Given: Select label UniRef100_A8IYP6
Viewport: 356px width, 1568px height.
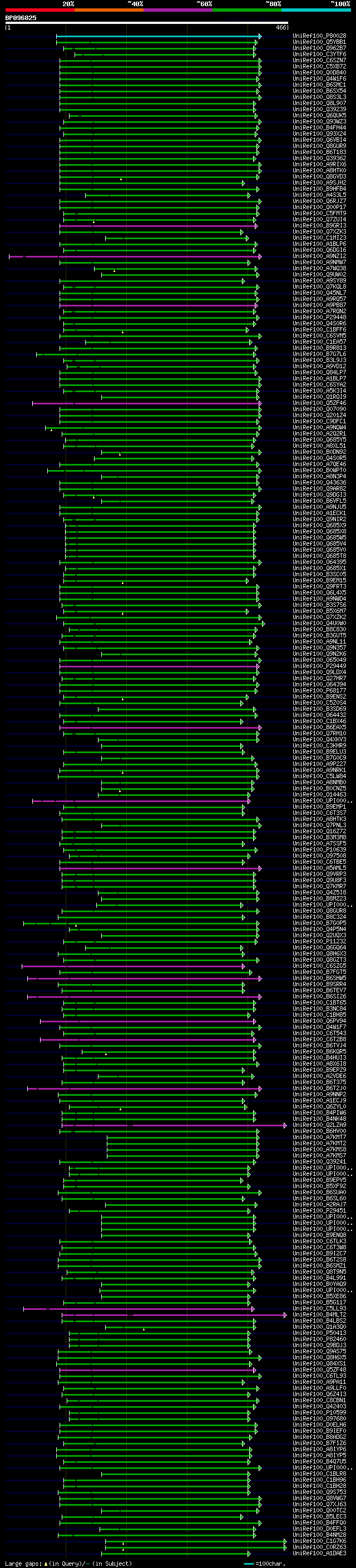Looking at the screenshot, I should tap(319, 1449).
